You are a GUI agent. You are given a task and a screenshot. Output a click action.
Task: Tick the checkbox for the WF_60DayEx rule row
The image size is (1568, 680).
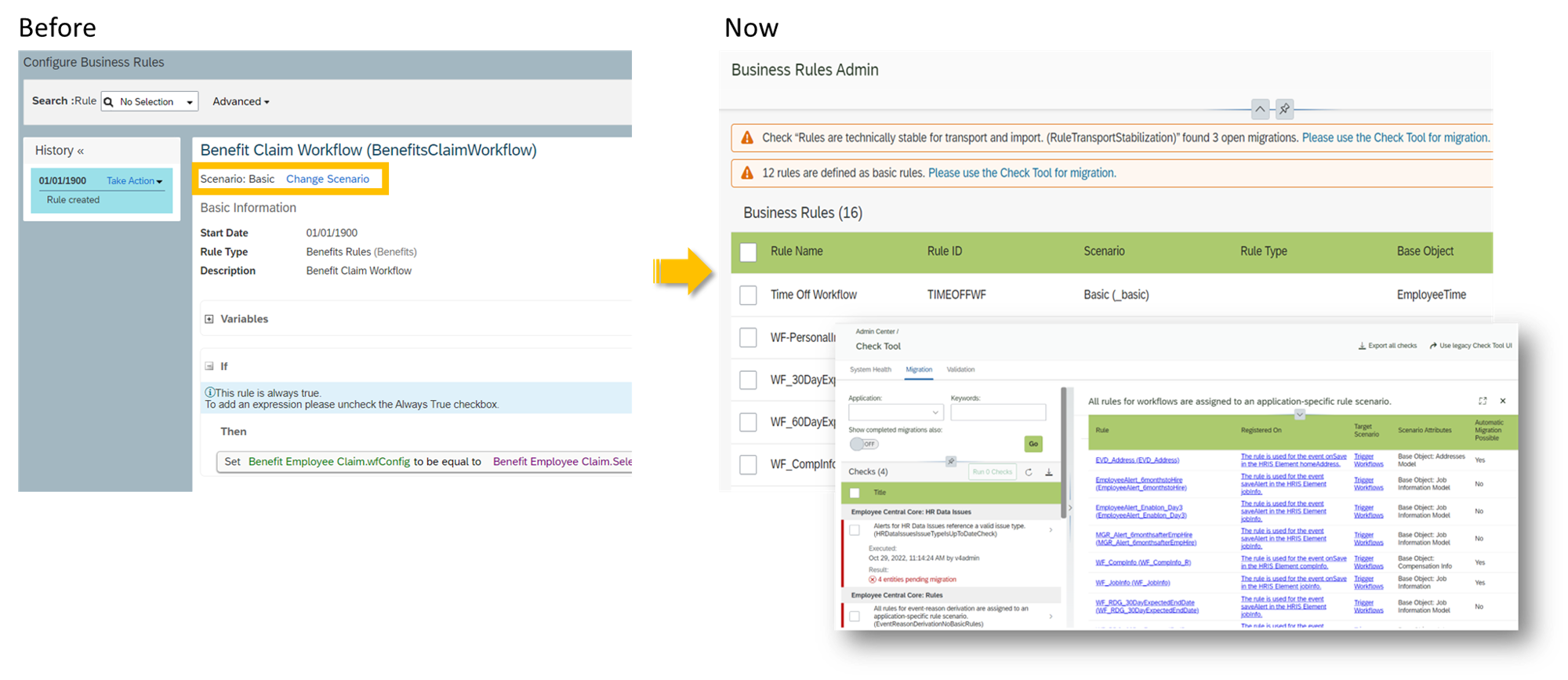pos(749,422)
